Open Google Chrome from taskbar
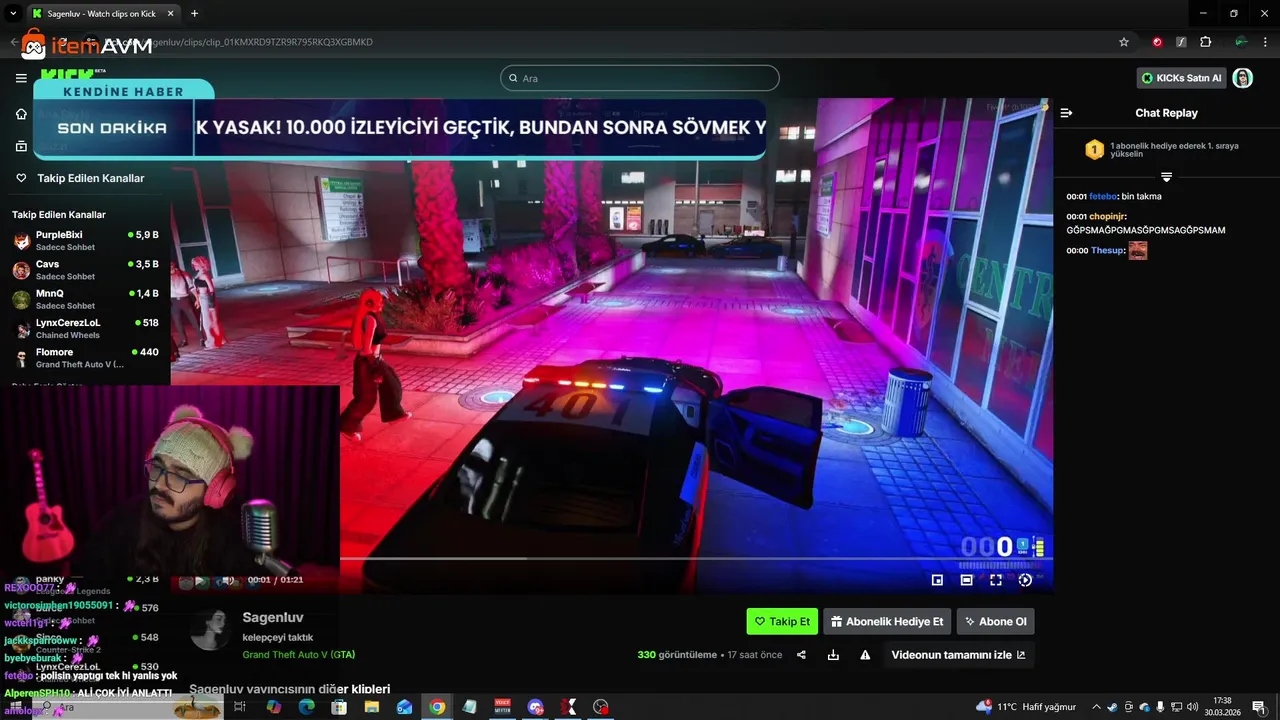This screenshot has height=720, width=1280. [437, 707]
